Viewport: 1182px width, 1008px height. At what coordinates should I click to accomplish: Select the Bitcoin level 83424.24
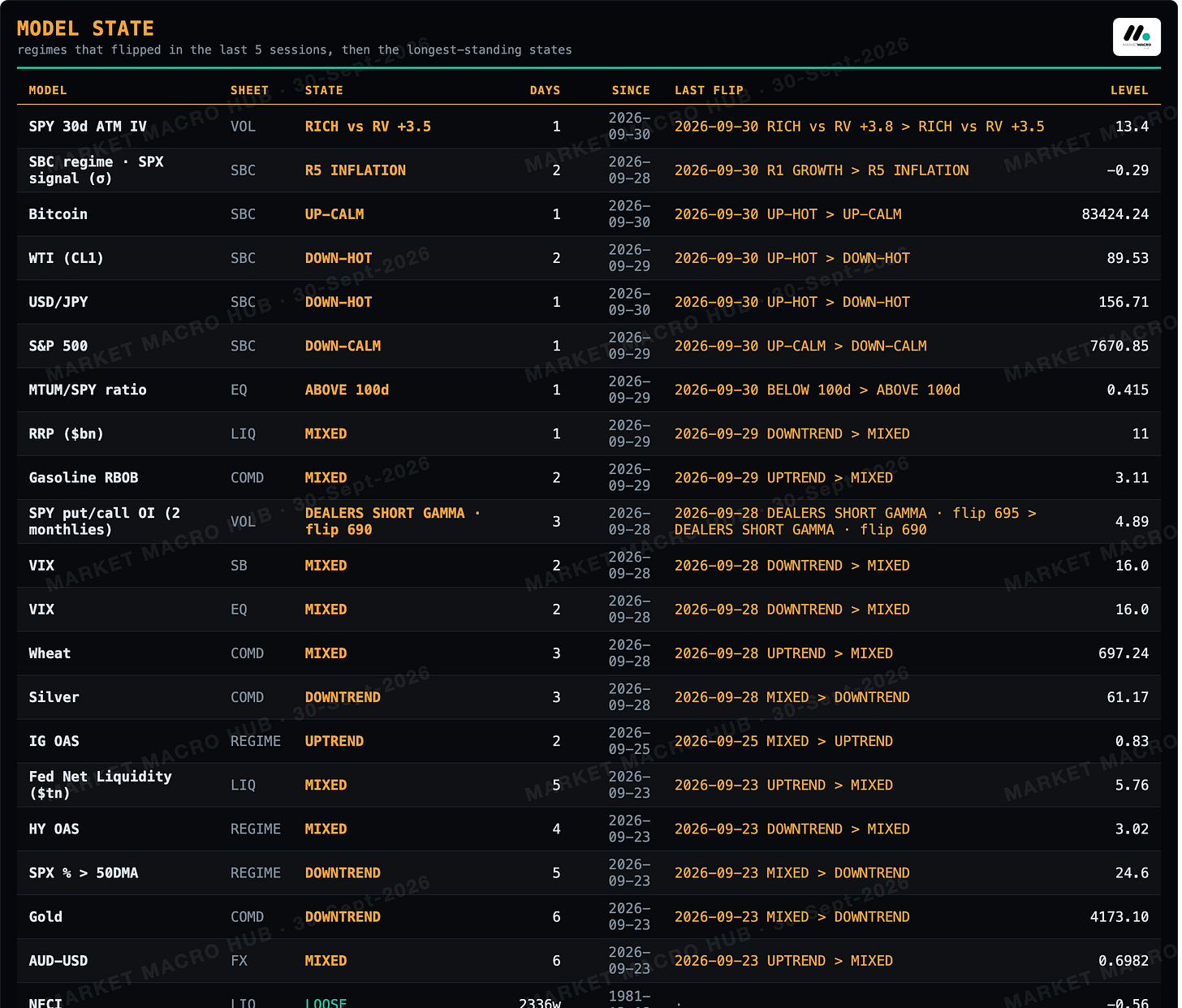(x=1115, y=214)
